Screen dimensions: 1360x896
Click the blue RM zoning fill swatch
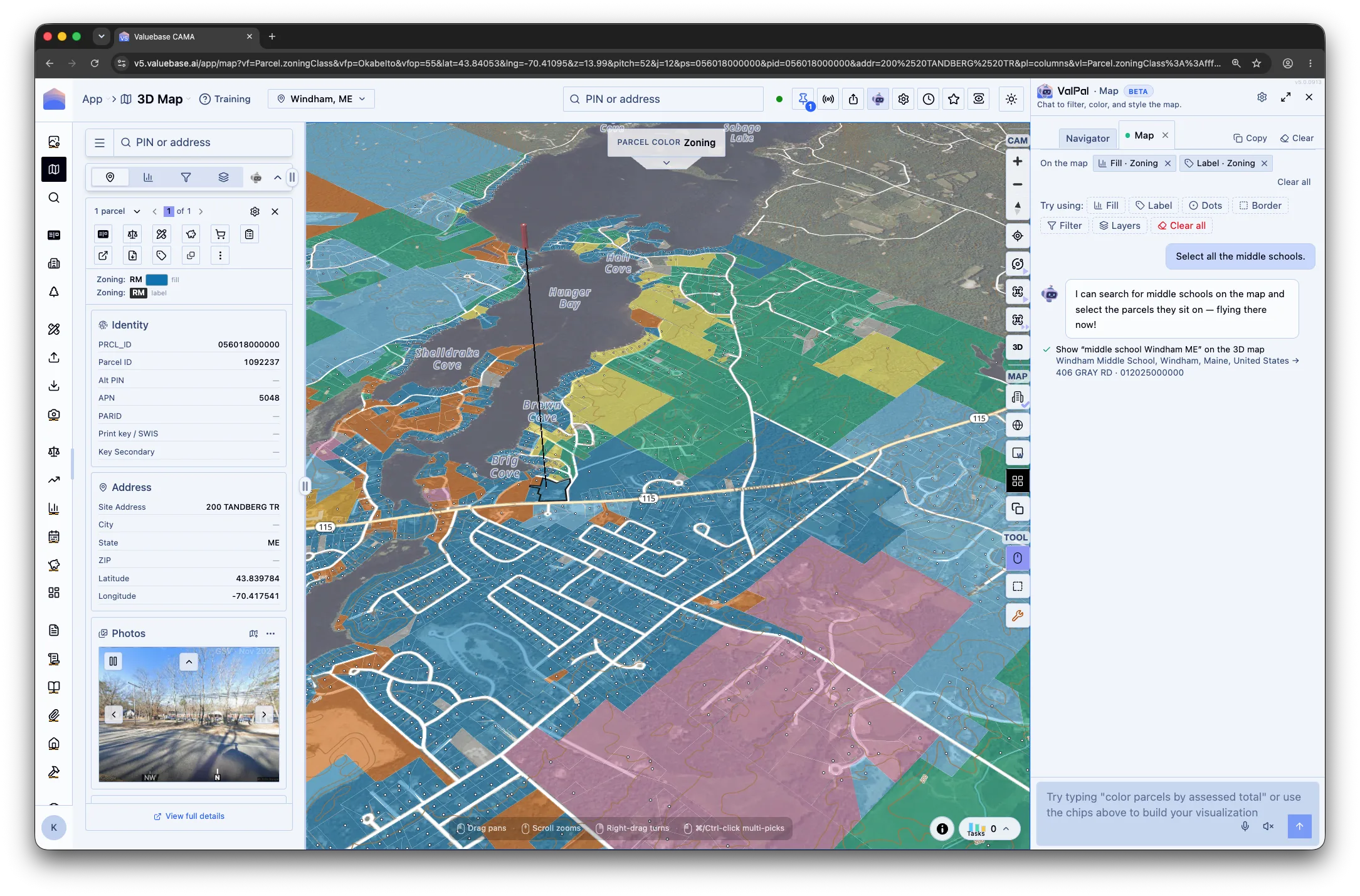tap(156, 280)
